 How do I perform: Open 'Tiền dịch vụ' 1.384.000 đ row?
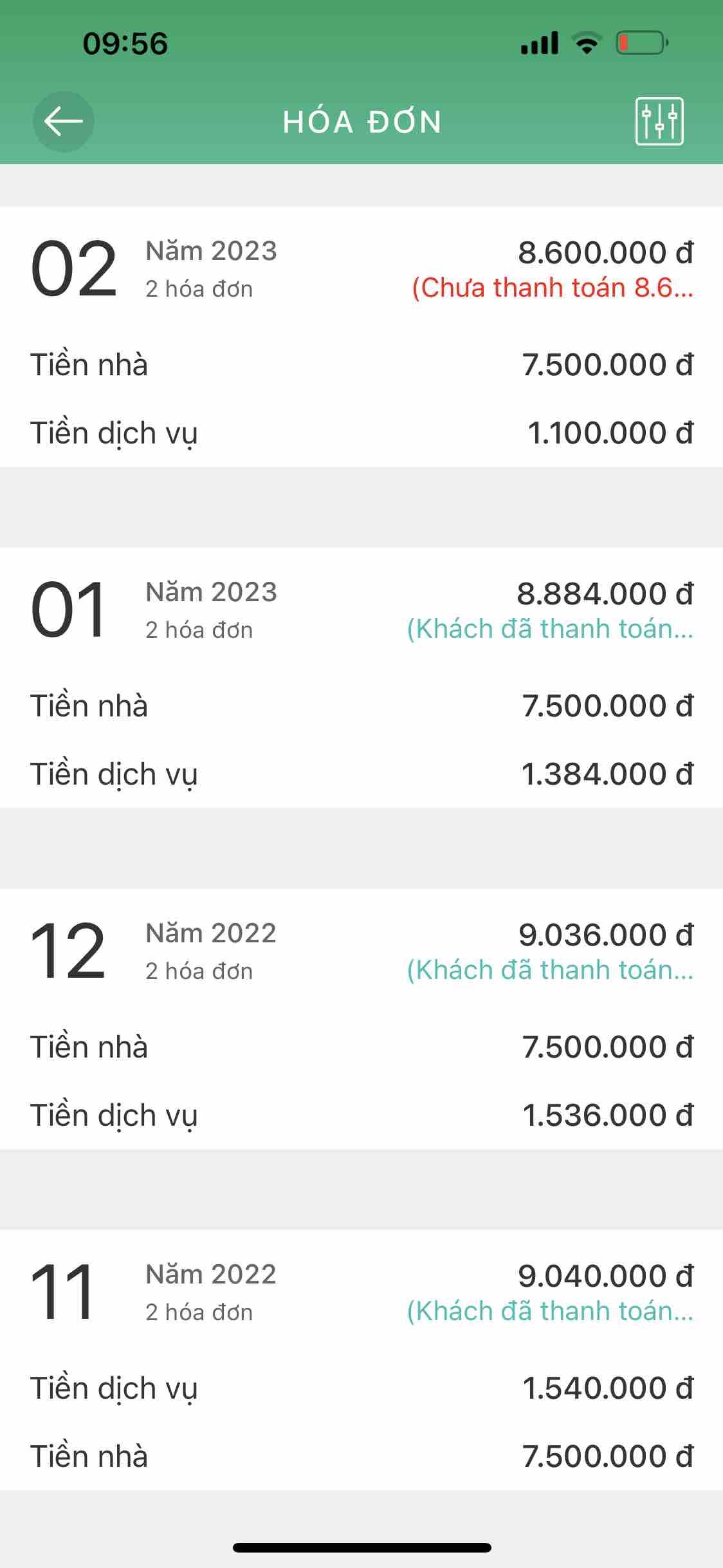pyautogui.click(x=361, y=774)
